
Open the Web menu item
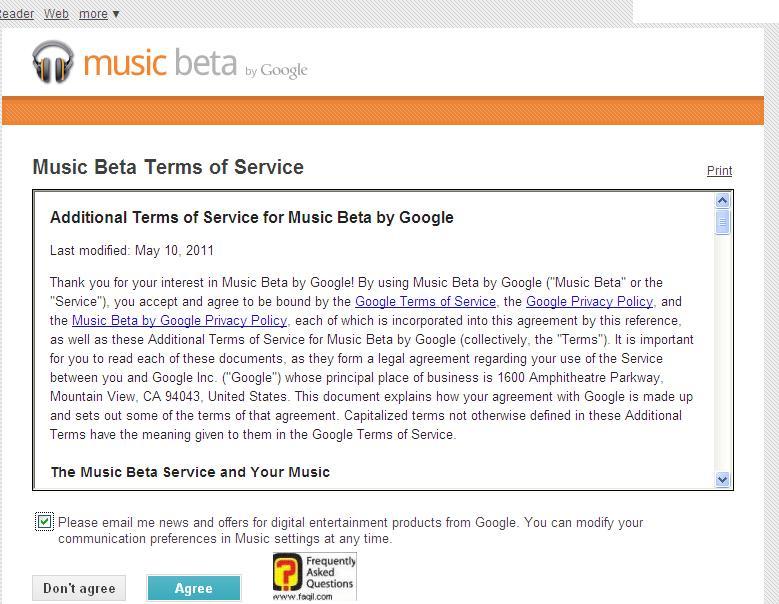(x=57, y=14)
